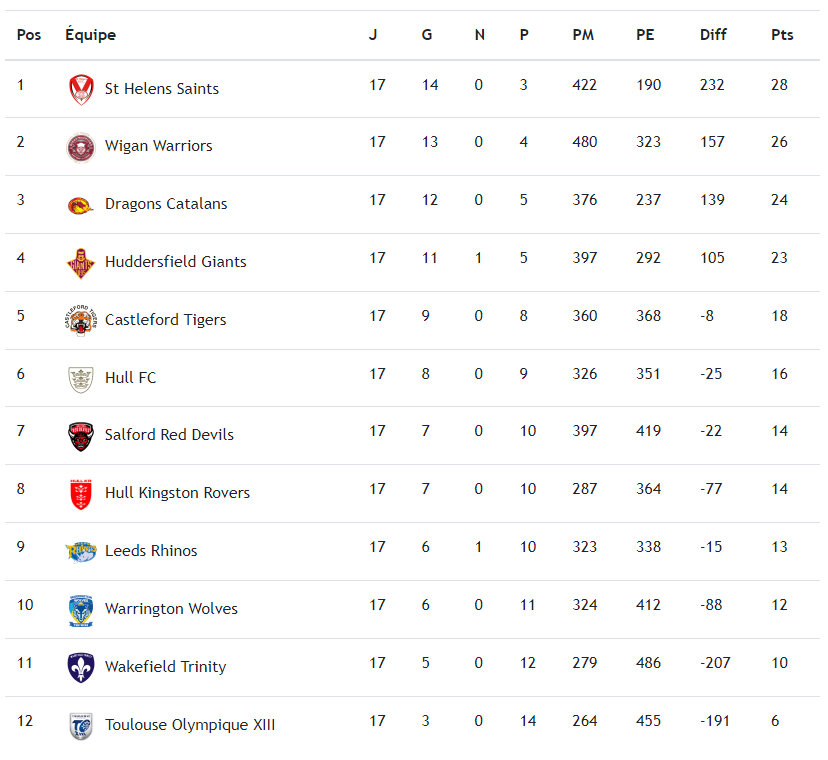Click the Wakefield Trinity club logo
The width and height of the screenshot is (828, 760).
81,667
